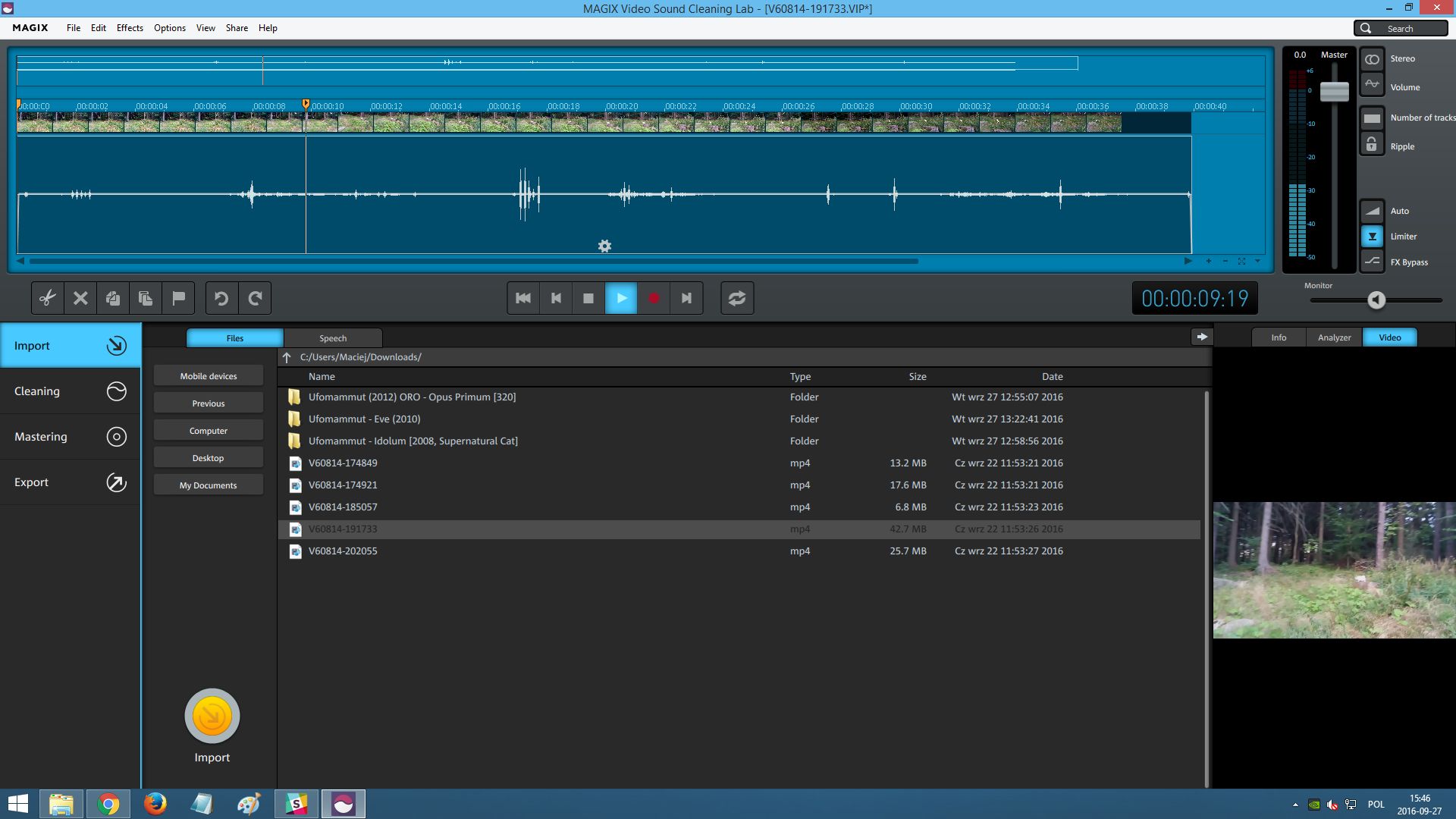
Task: Toggle FX Bypass in the master panel
Action: pos(1372,262)
